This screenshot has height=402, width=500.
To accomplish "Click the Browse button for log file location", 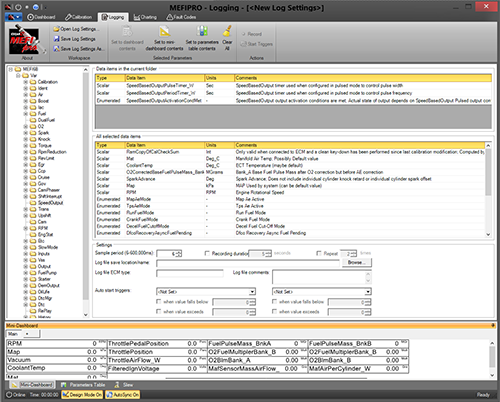I will [357, 263].
